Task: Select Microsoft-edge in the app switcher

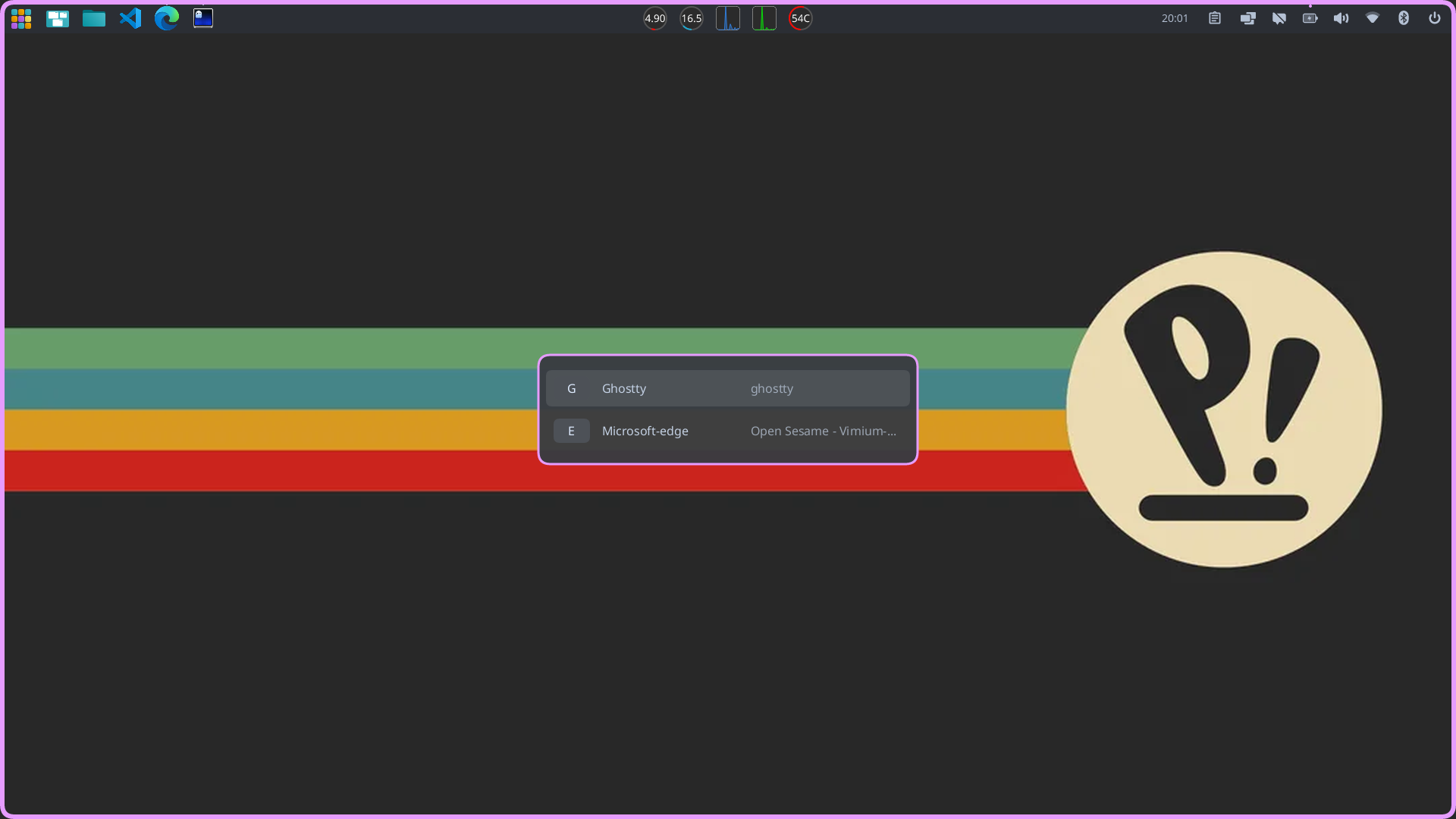Action: point(728,431)
